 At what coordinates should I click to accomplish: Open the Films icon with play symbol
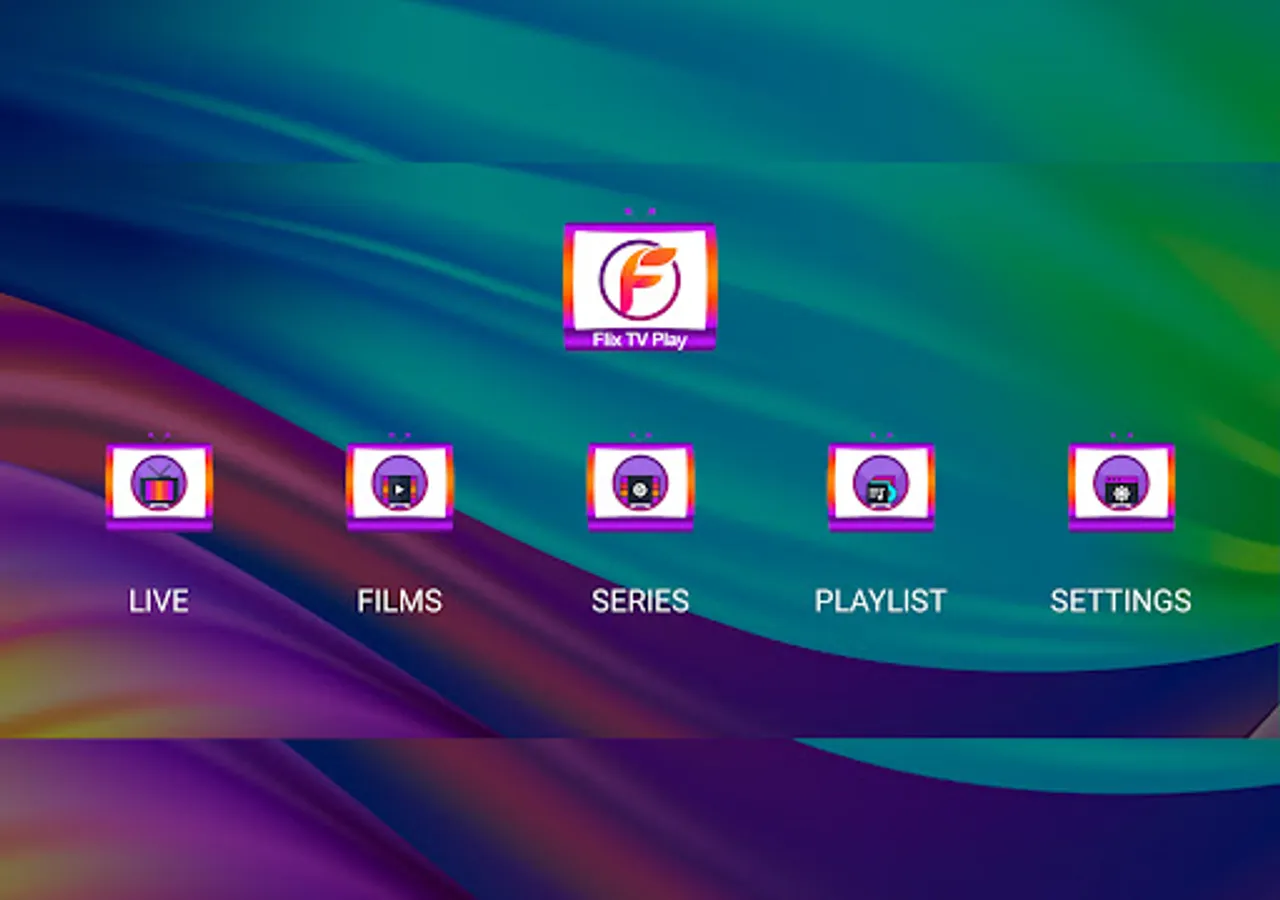(x=399, y=483)
